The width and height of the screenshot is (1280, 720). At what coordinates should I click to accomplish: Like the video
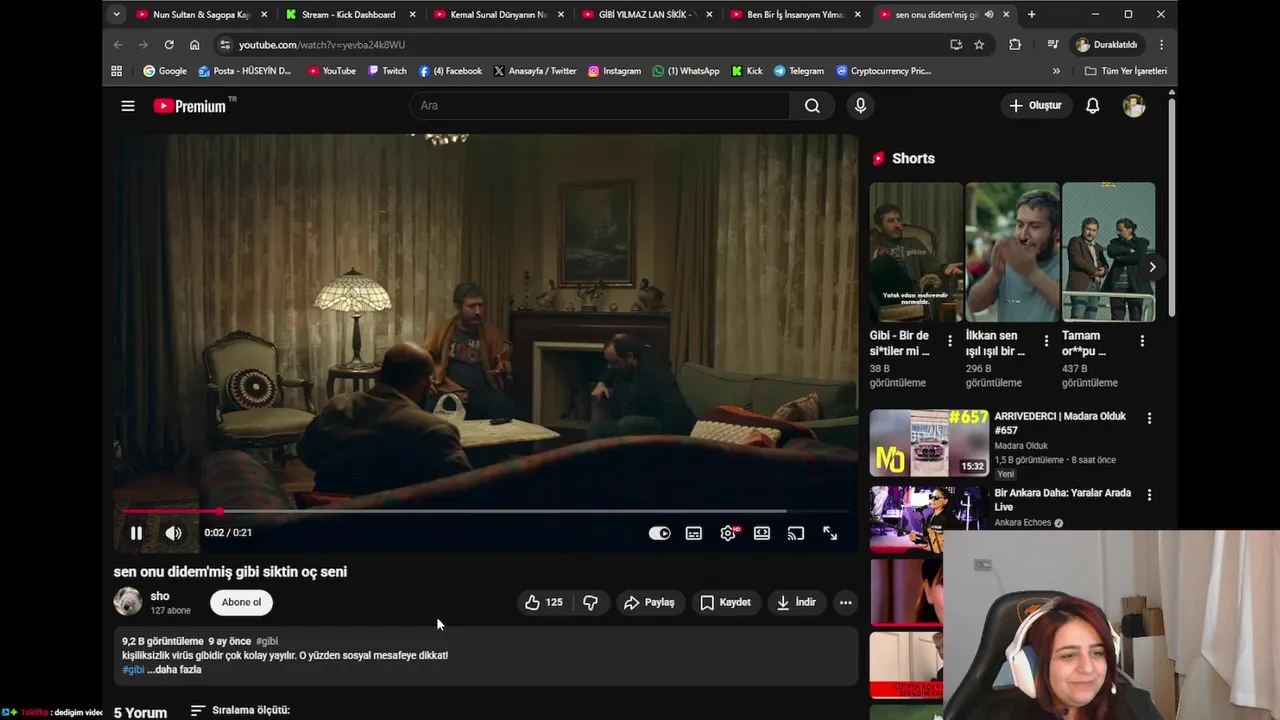point(543,602)
